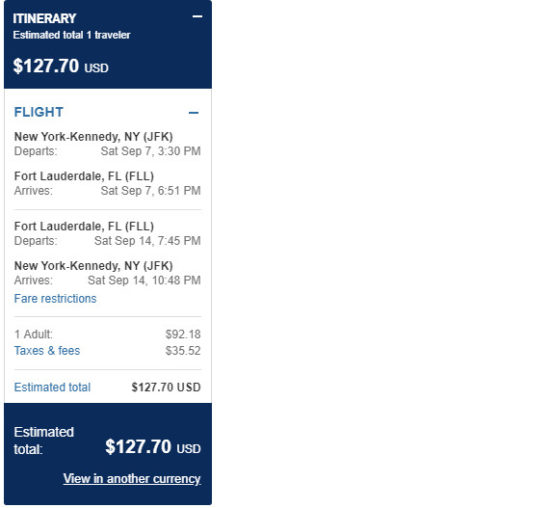Select the Sat Sep 7, 6:51 PM arrival time
Image resolution: width=550 pixels, height=508 pixels.
[151, 190]
